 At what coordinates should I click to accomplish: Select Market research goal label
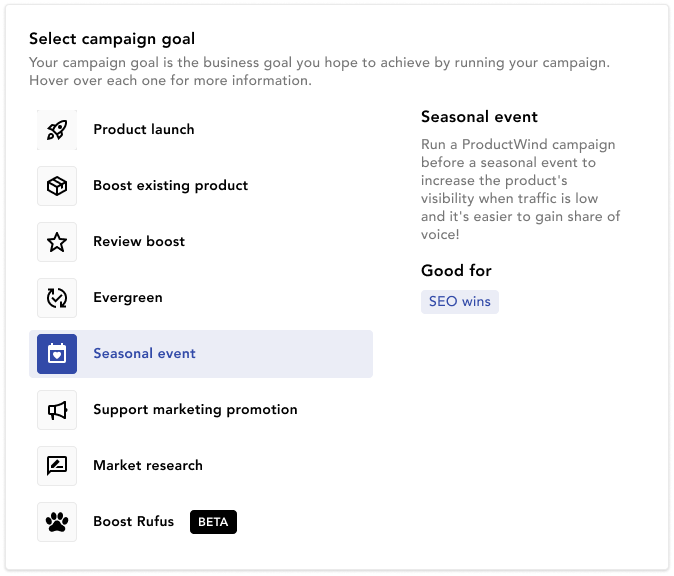[x=148, y=466]
